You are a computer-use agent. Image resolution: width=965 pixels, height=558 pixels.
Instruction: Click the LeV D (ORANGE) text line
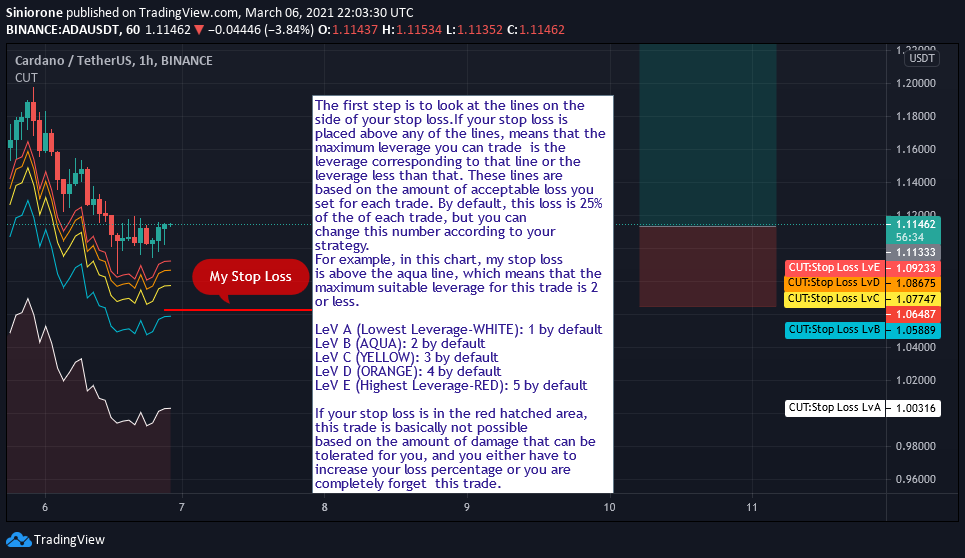[x=408, y=372]
